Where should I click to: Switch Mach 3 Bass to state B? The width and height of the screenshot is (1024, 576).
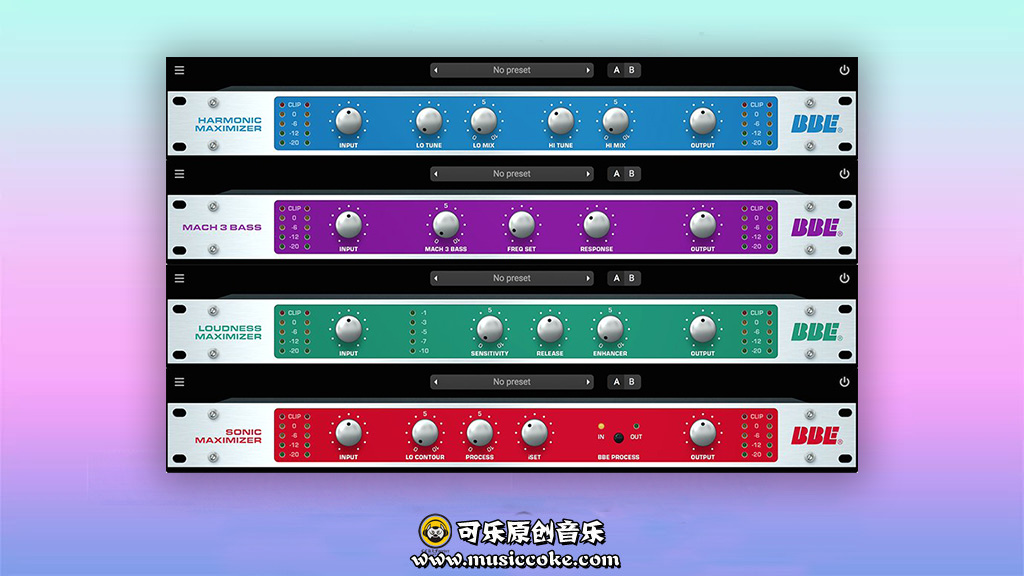[x=632, y=174]
